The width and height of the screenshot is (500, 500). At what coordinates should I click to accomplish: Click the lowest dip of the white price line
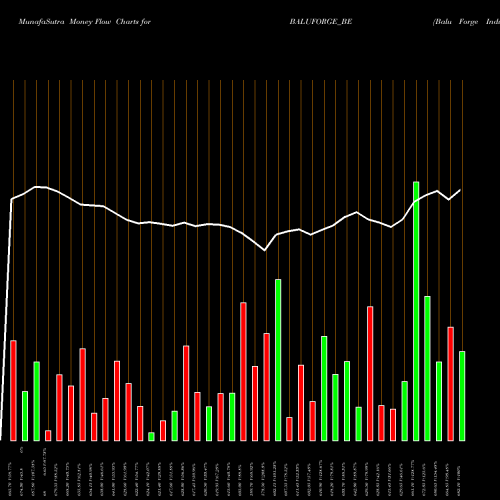click(265, 250)
